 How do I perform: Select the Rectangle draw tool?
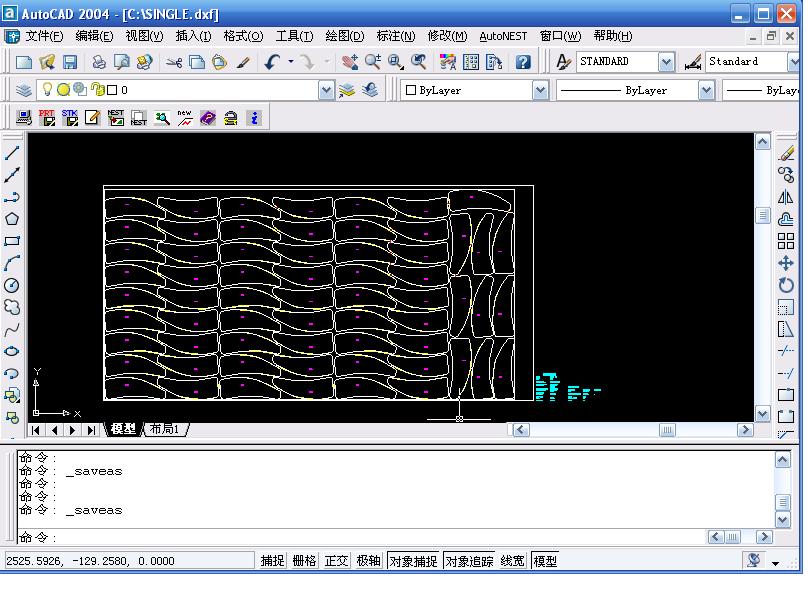pos(12,241)
